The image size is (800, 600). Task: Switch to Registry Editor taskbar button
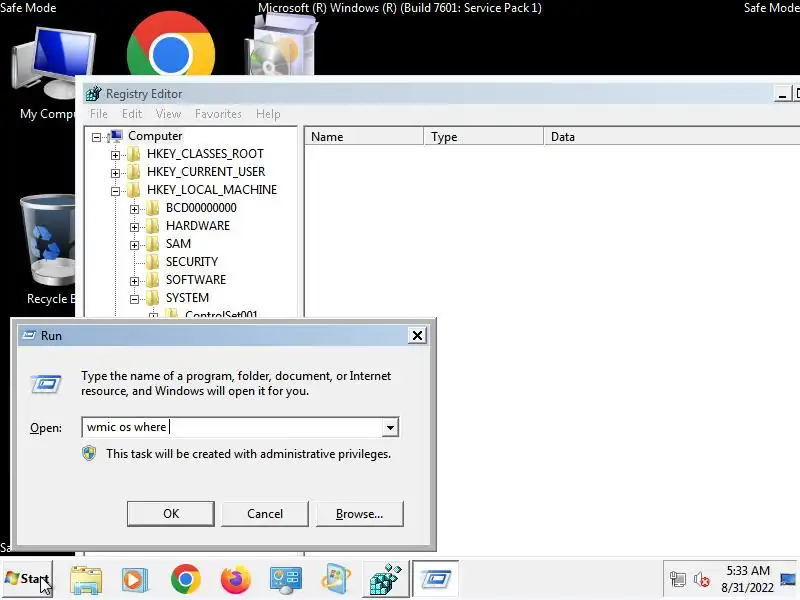pos(385,579)
